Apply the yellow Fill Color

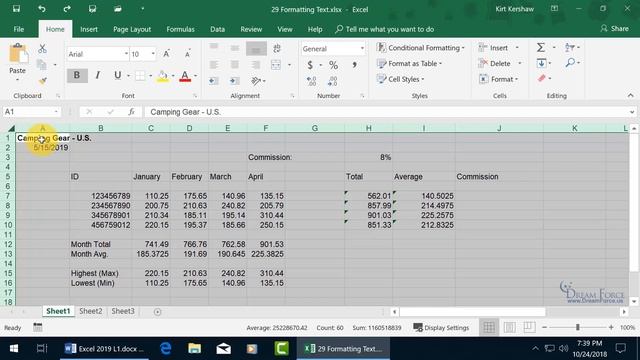click(x=162, y=76)
